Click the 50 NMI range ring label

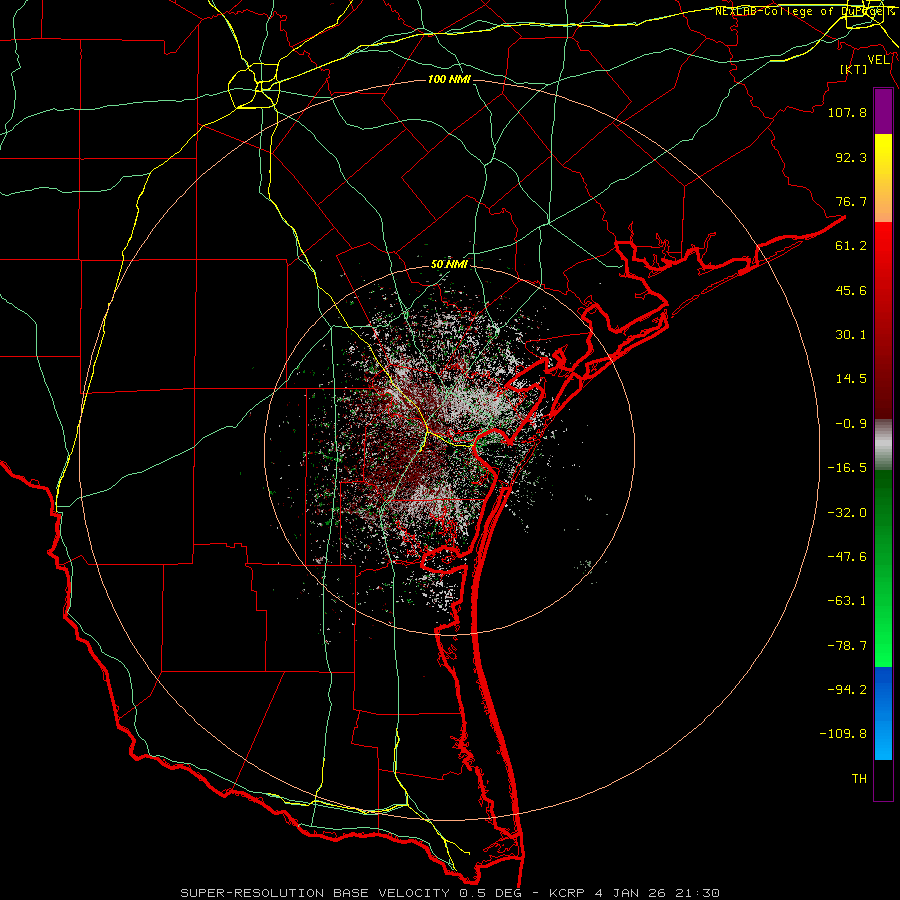449,265
